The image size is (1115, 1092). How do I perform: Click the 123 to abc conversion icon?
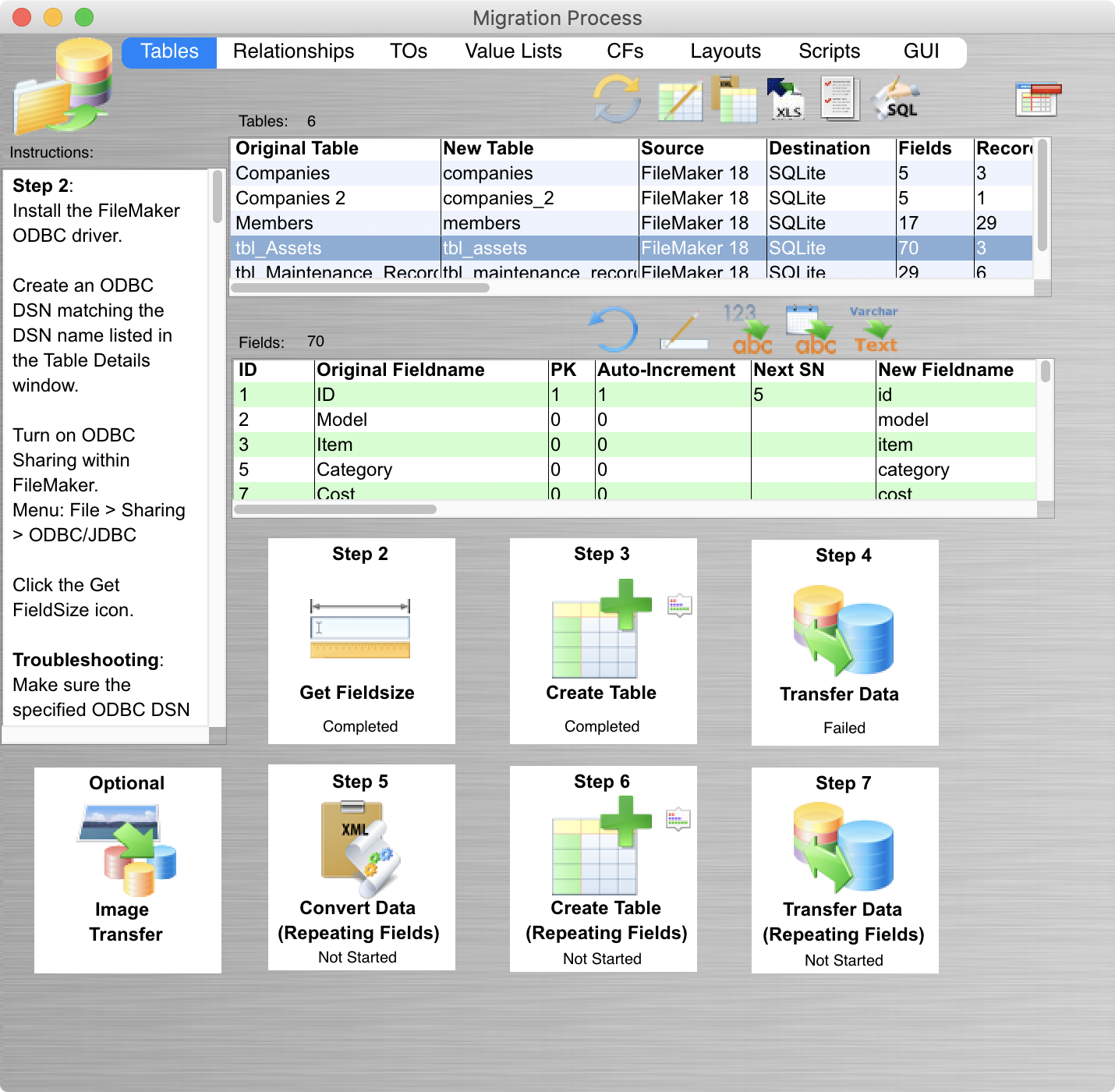pos(747,329)
